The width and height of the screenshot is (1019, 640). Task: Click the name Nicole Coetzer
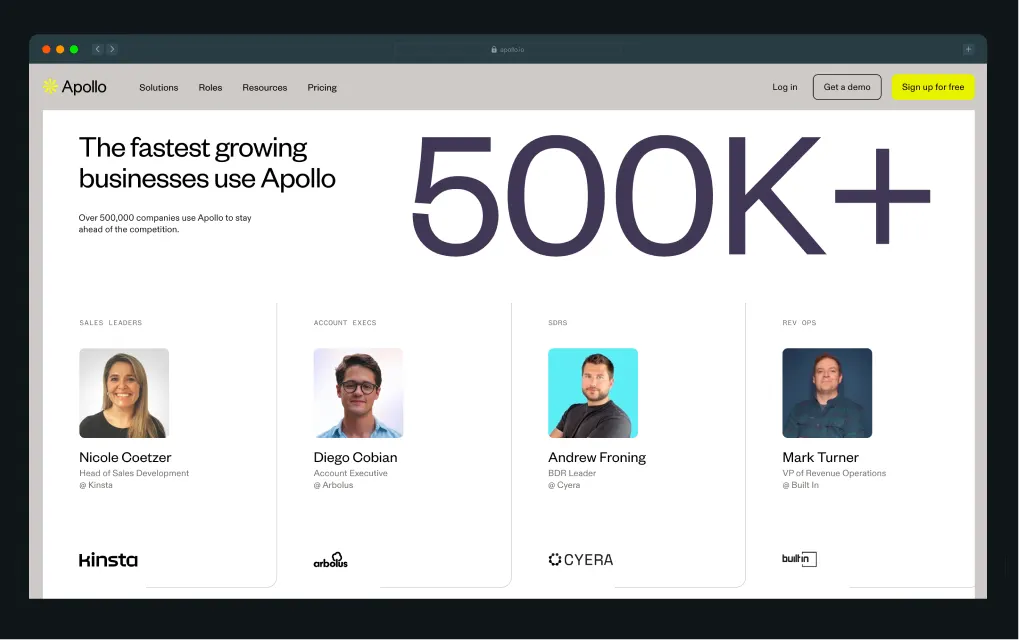(125, 457)
